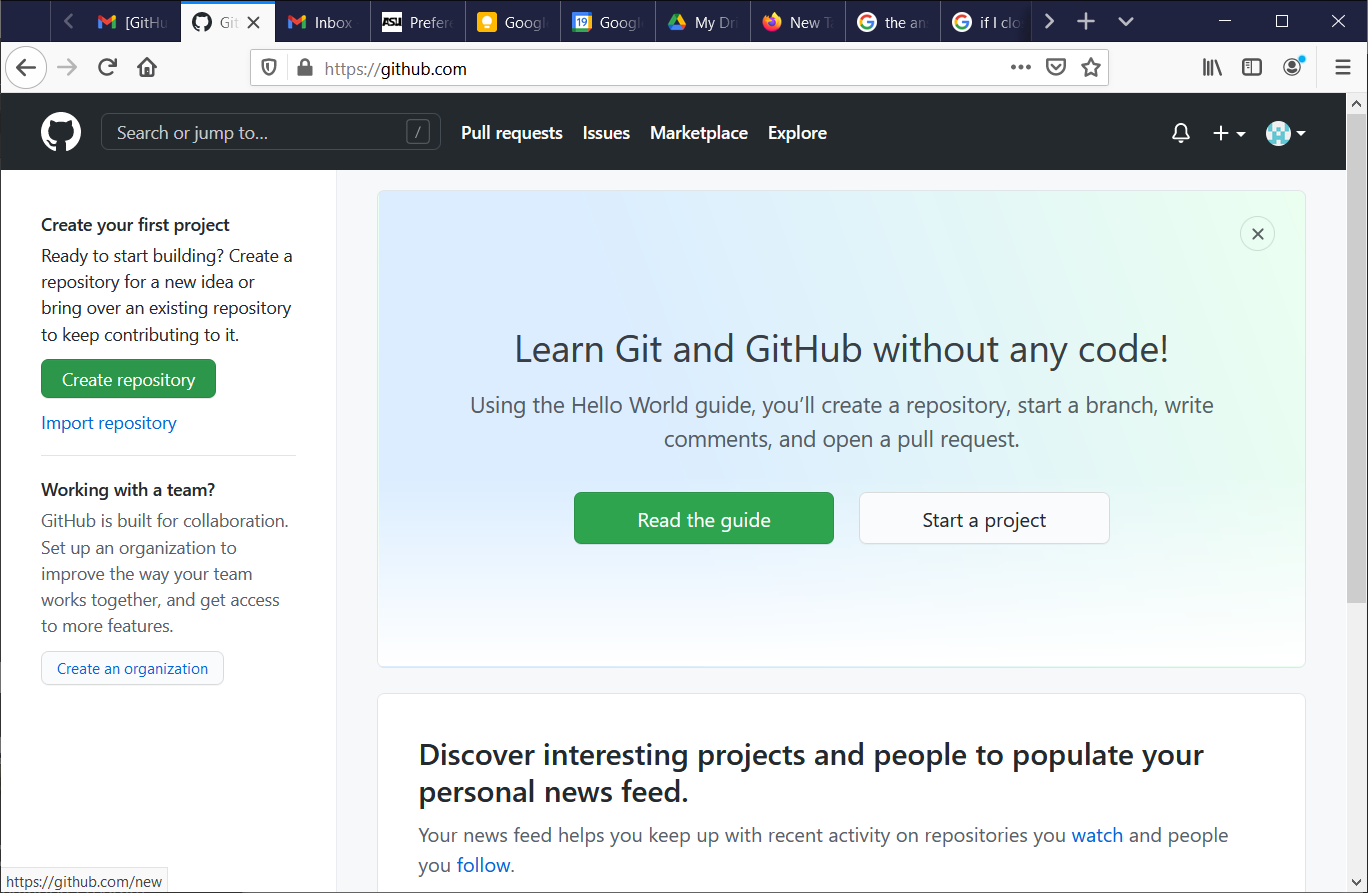Click the 'Discover interesting projects' heading

811,773
